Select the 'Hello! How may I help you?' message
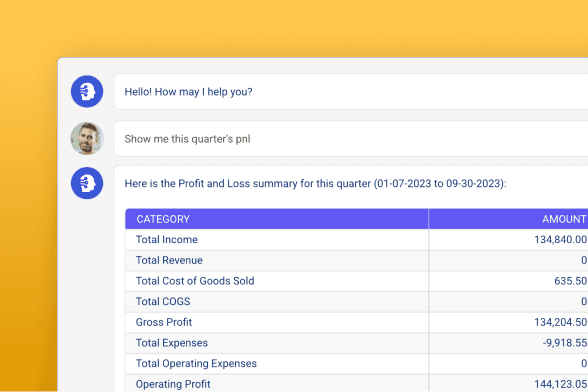Image resolution: width=588 pixels, height=392 pixels. click(188, 92)
